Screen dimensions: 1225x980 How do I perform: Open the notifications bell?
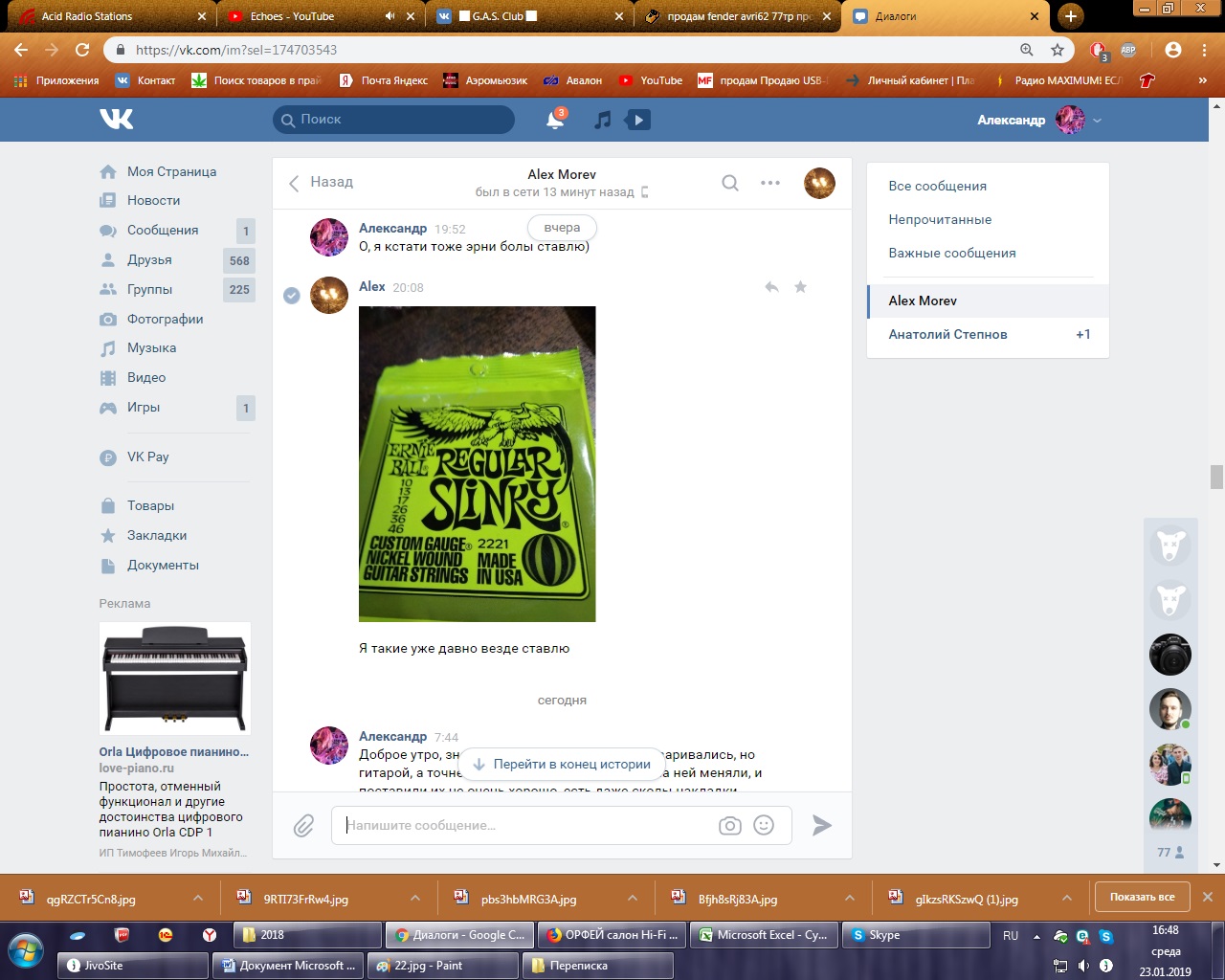point(555,120)
